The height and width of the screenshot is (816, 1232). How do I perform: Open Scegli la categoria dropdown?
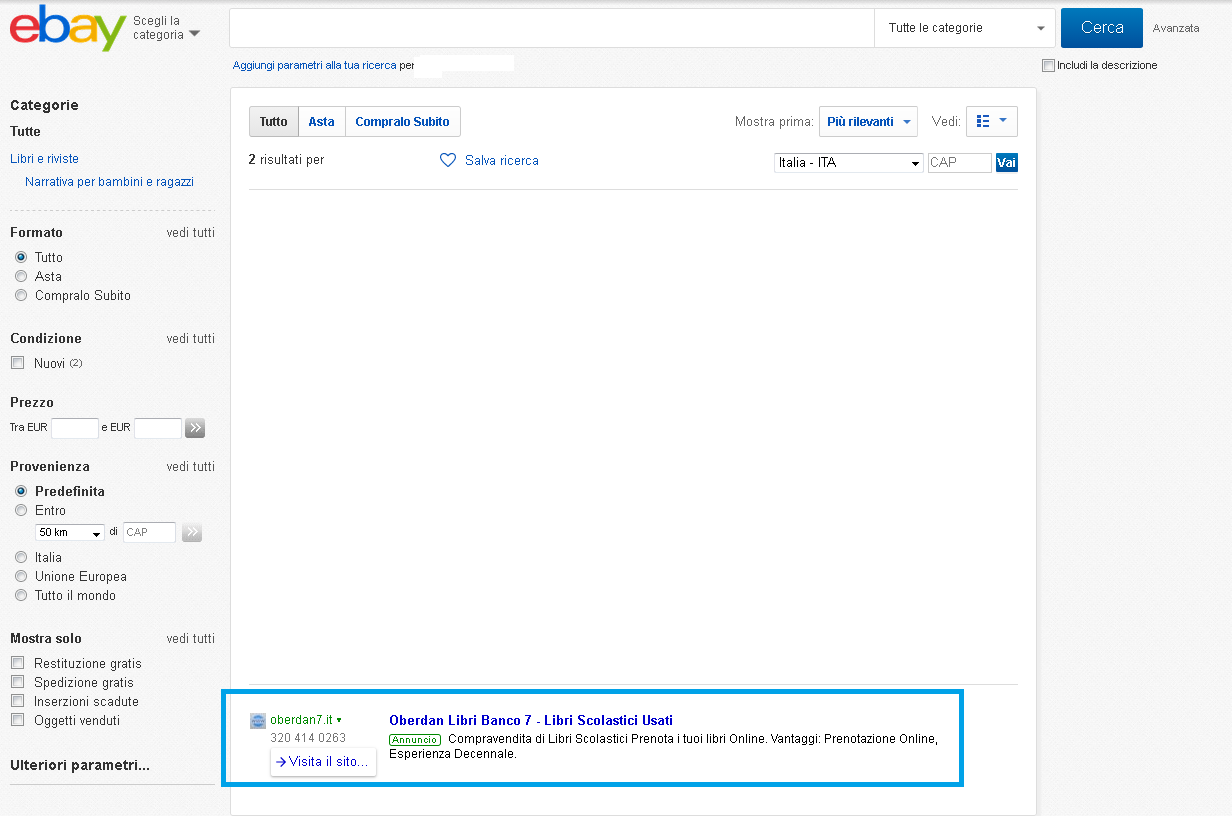click(x=166, y=28)
